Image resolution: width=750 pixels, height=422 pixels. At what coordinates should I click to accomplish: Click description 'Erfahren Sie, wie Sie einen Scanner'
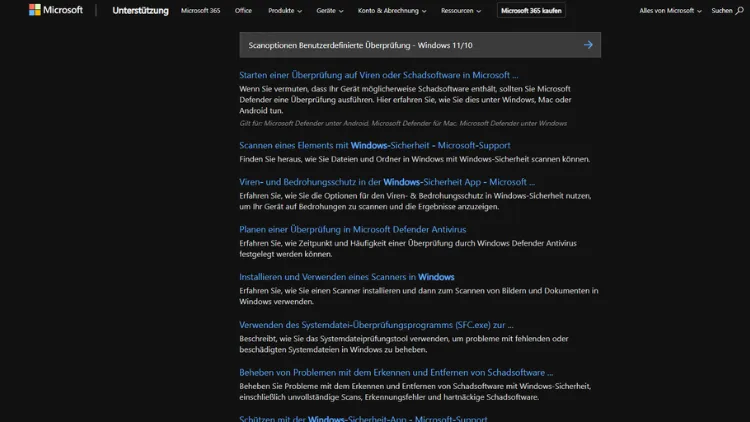pyautogui.click(x=419, y=296)
